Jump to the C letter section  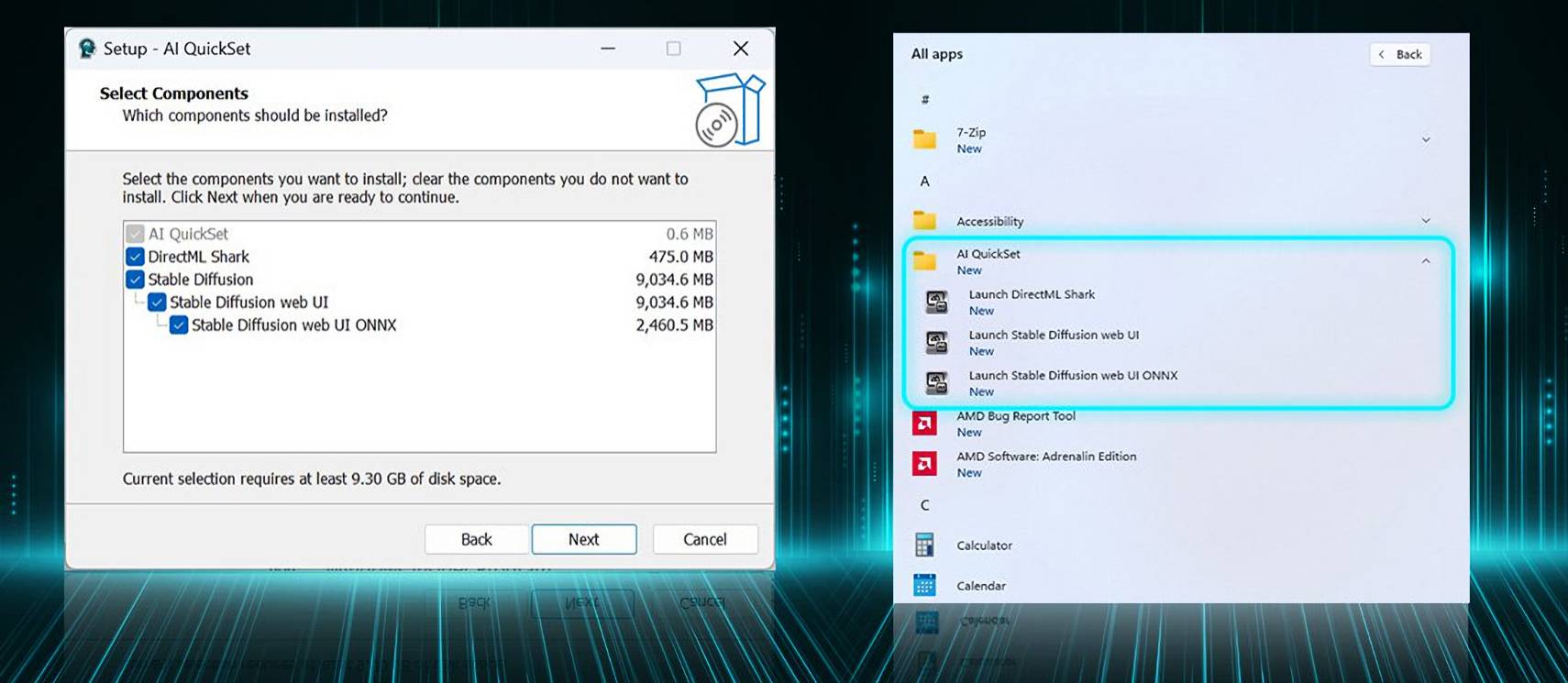(x=925, y=505)
